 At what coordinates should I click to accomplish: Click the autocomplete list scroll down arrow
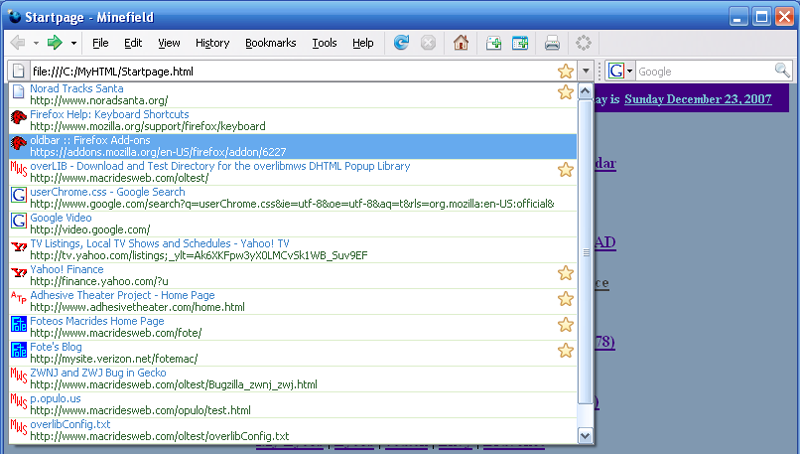pos(585,436)
